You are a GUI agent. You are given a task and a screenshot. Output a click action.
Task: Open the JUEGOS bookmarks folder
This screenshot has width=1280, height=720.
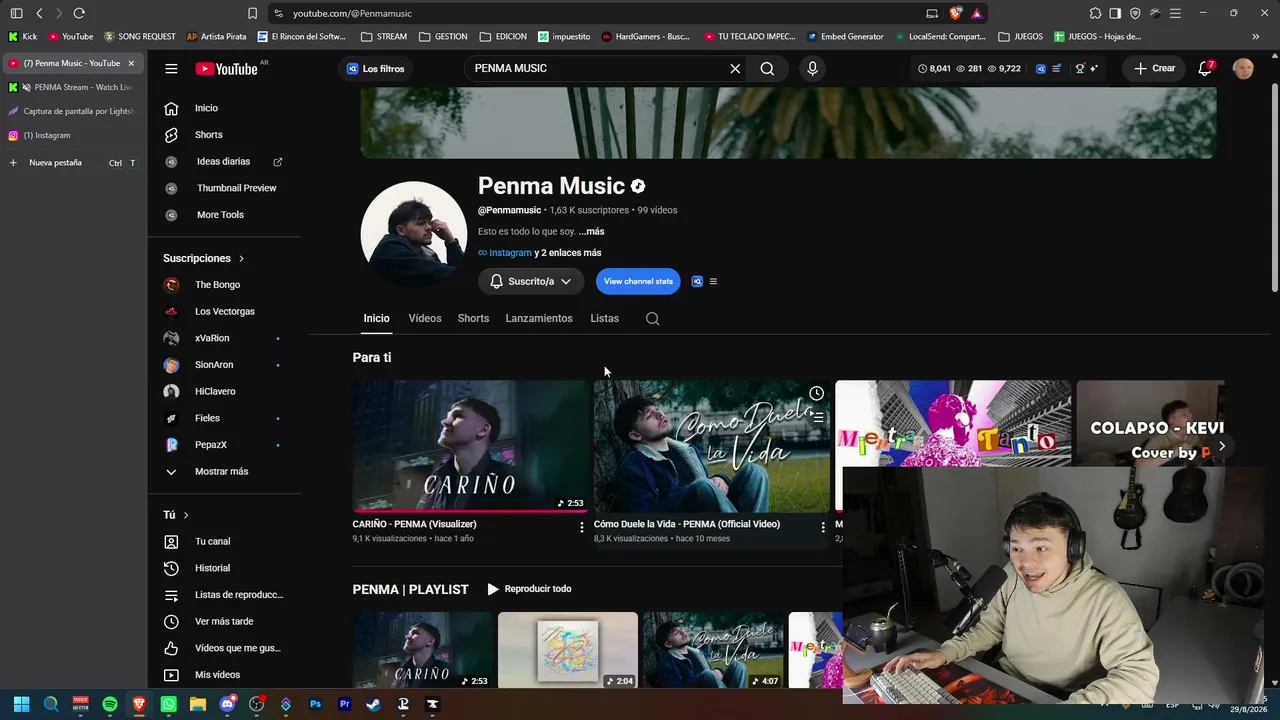click(1020, 37)
